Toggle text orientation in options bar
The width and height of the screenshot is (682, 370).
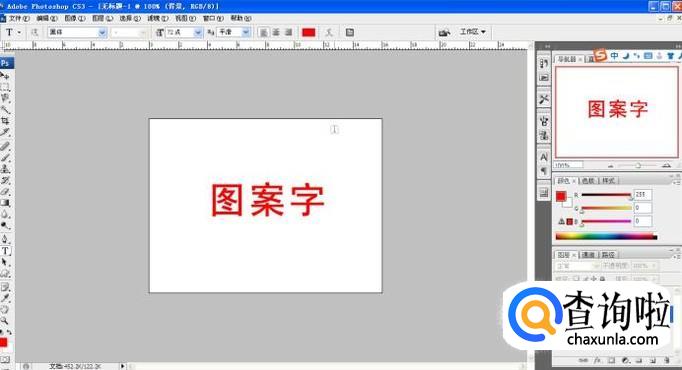pos(35,32)
